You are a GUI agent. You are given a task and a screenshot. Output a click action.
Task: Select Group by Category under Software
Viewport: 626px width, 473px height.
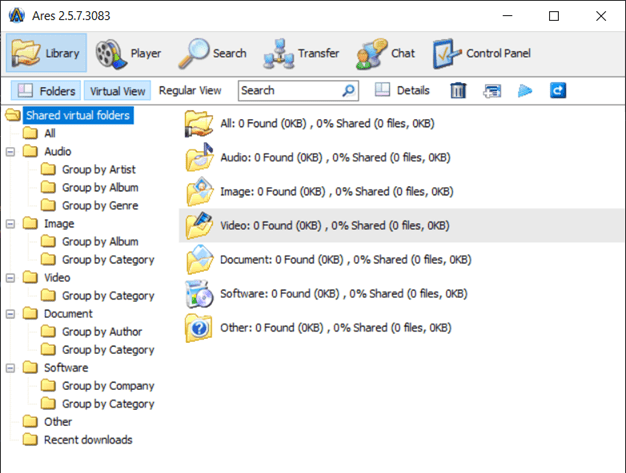[x=108, y=404]
